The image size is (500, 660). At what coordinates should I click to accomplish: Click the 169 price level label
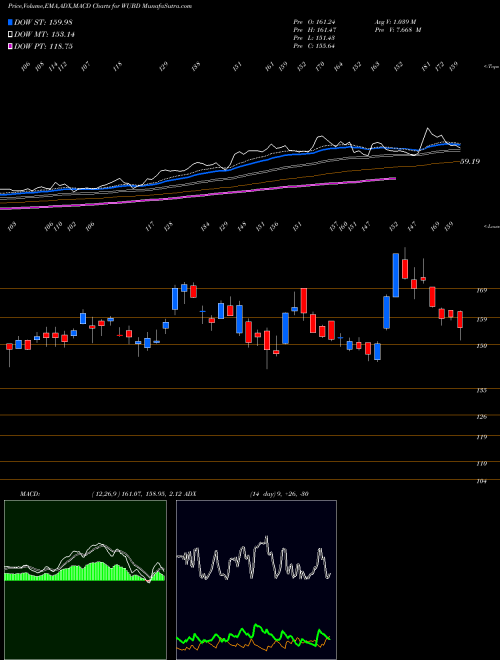click(482, 290)
